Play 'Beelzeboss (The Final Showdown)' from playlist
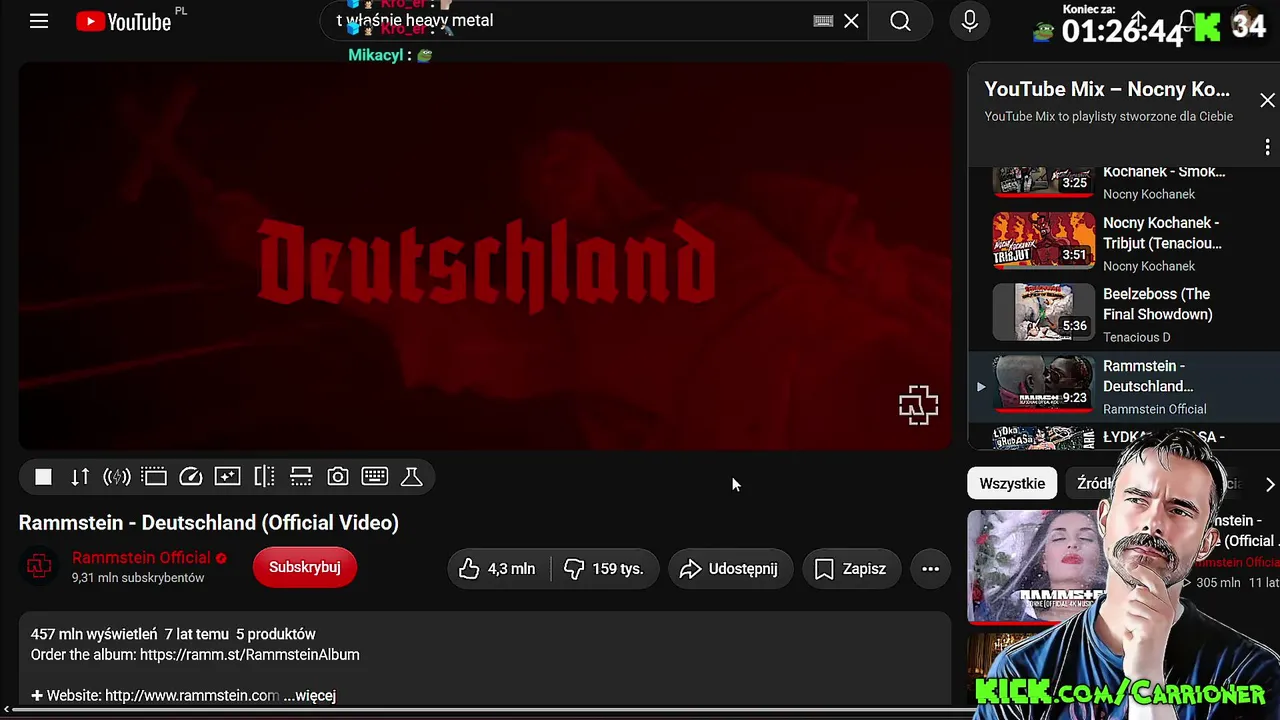This screenshot has height=720, width=1280. pos(1157,304)
